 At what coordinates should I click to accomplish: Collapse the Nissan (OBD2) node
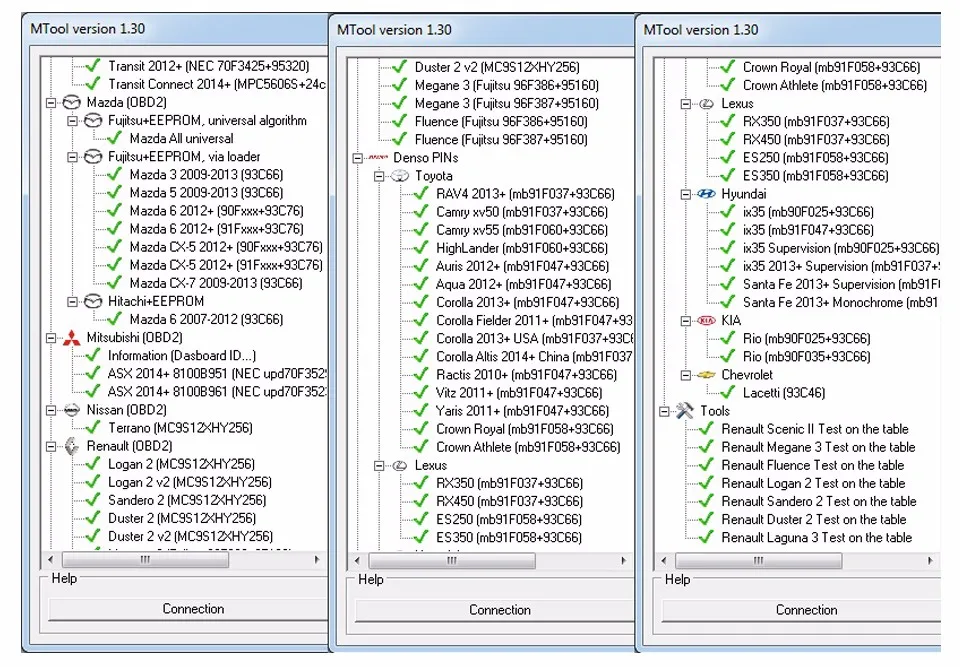[x=51, y=410]
